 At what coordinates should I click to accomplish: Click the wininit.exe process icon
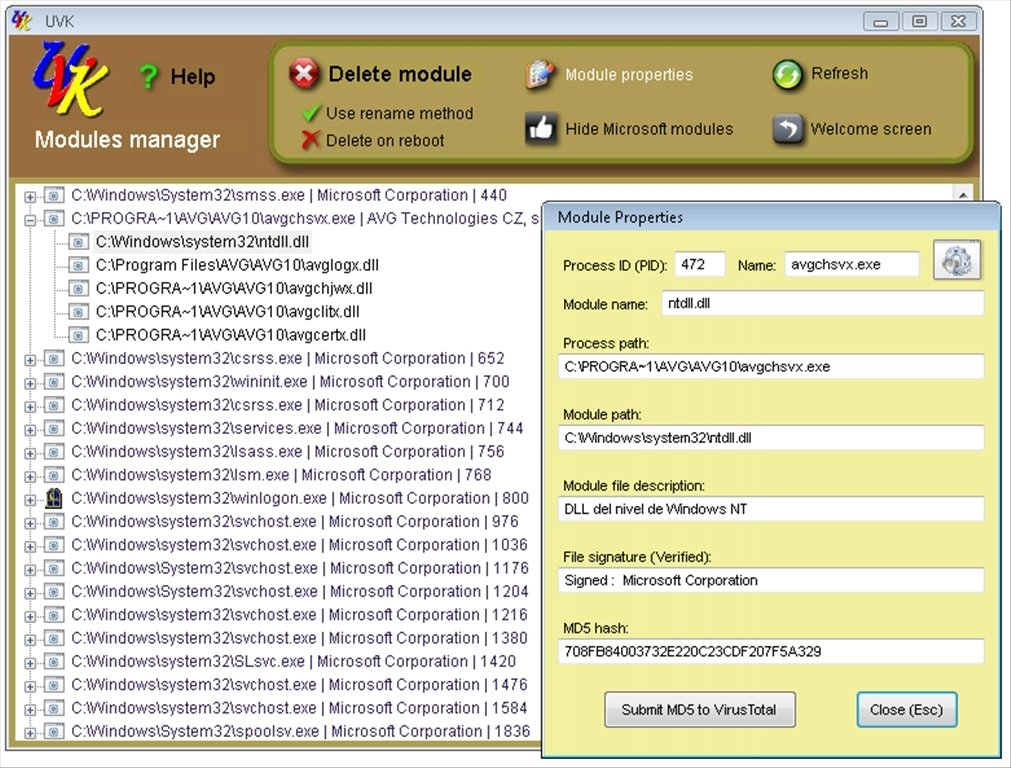click(54, 382)
